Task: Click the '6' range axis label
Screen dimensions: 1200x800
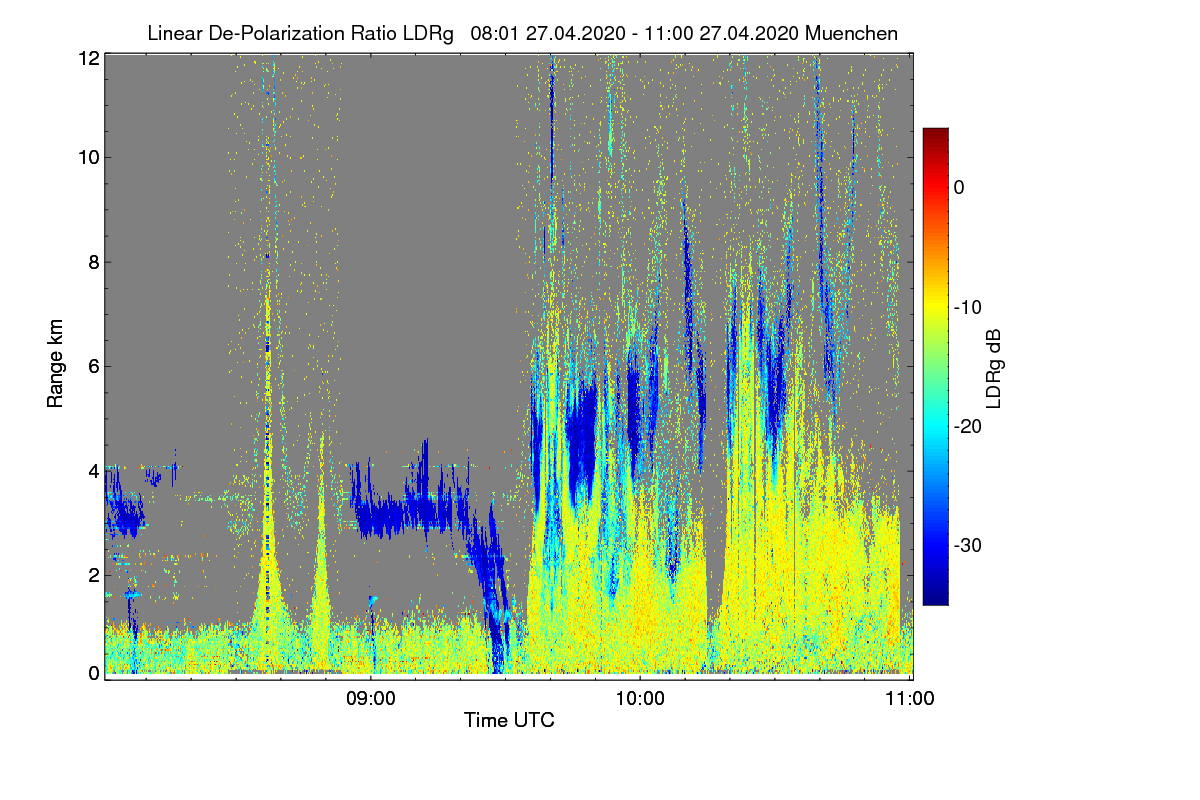Action: click(94, 366)
